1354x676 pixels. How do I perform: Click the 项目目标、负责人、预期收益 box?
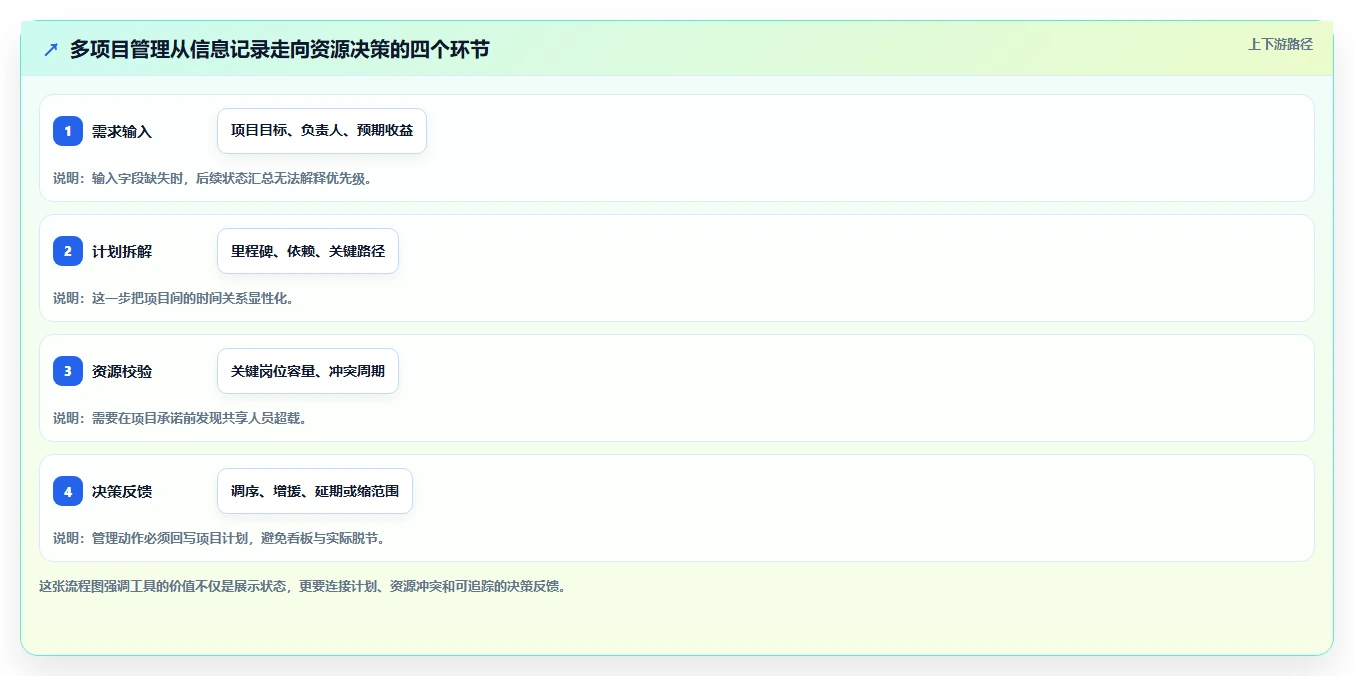[322, 131]
